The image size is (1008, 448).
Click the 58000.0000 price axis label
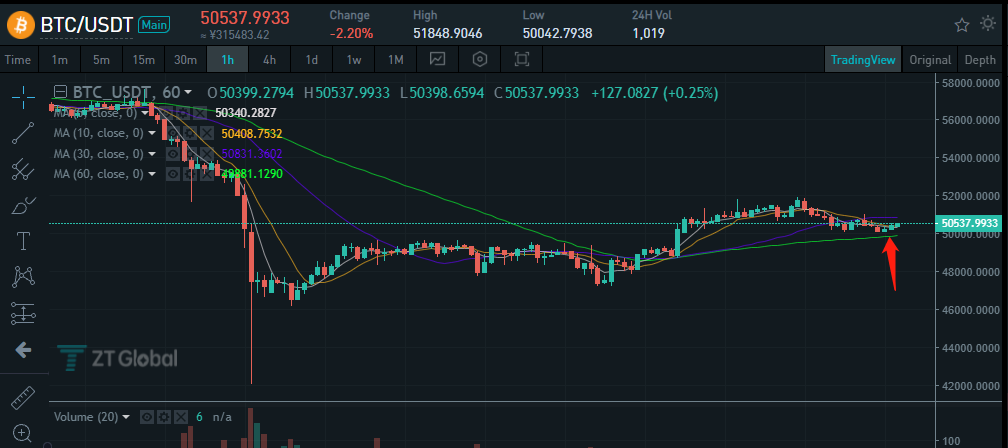pos(973,82)
